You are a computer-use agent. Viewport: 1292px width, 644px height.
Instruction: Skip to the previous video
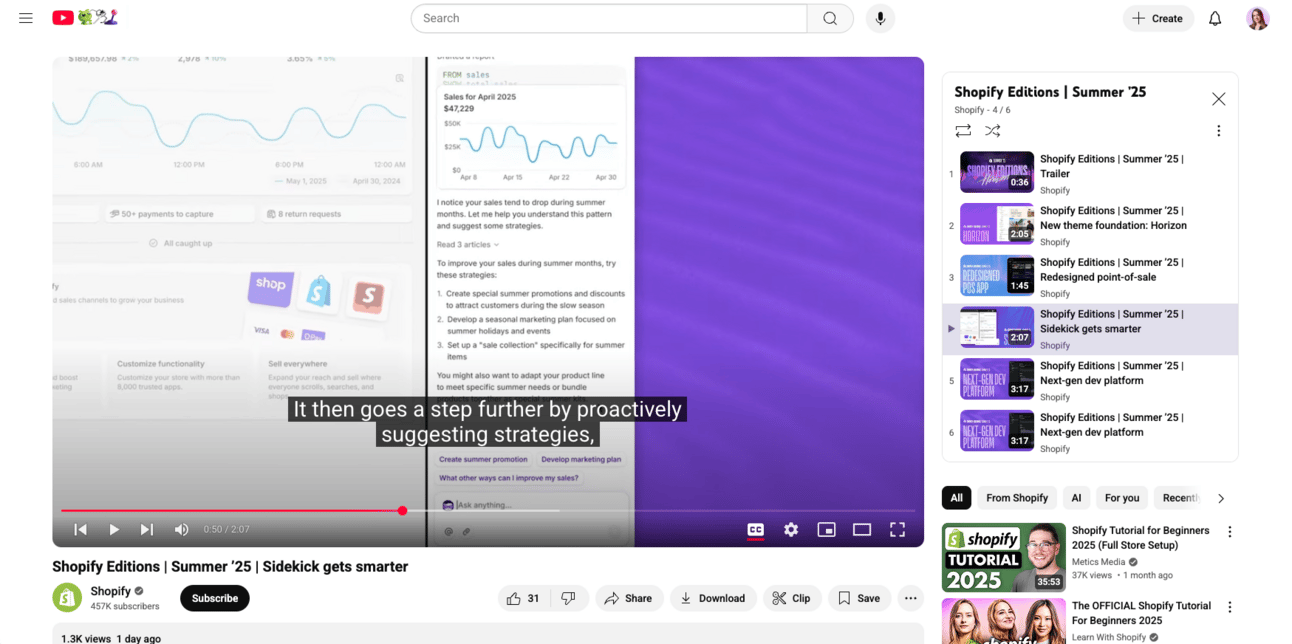[80, 530]
